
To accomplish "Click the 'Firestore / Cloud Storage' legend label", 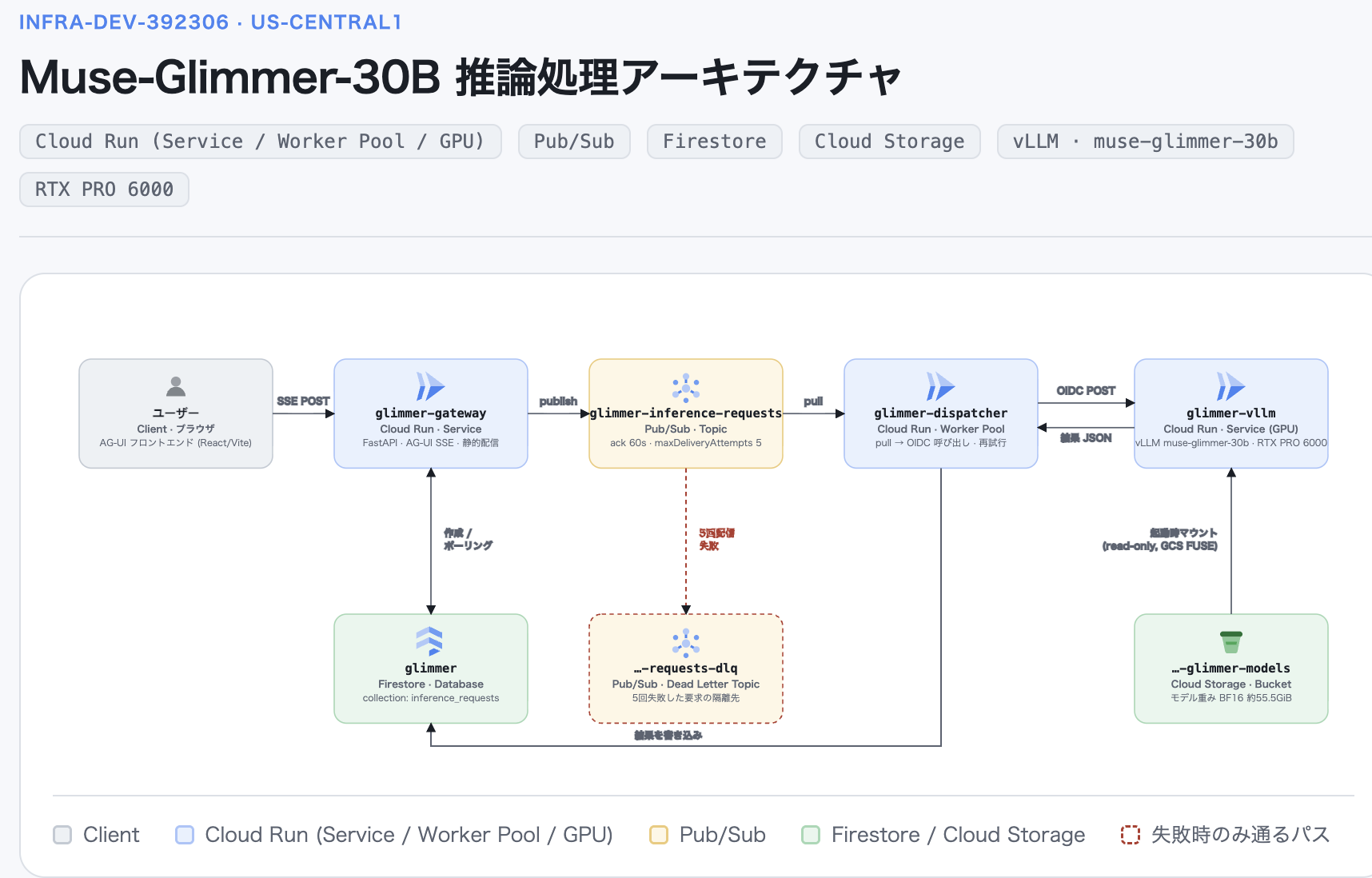I will point(959,835).
